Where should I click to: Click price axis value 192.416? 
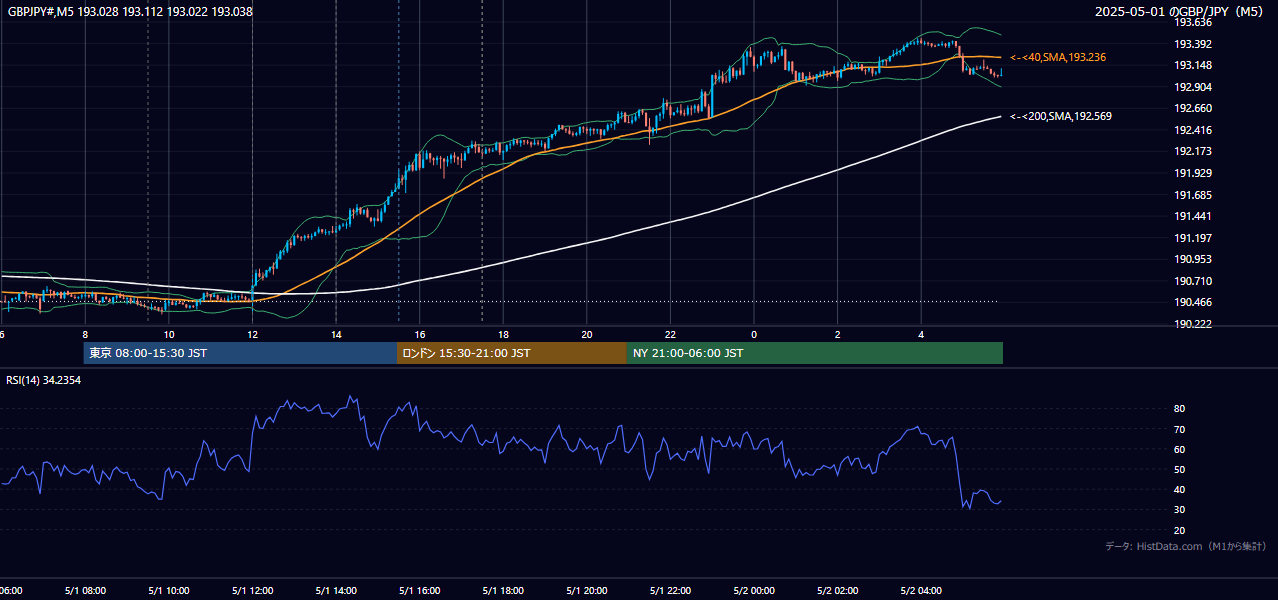[x=1192, y=130]
